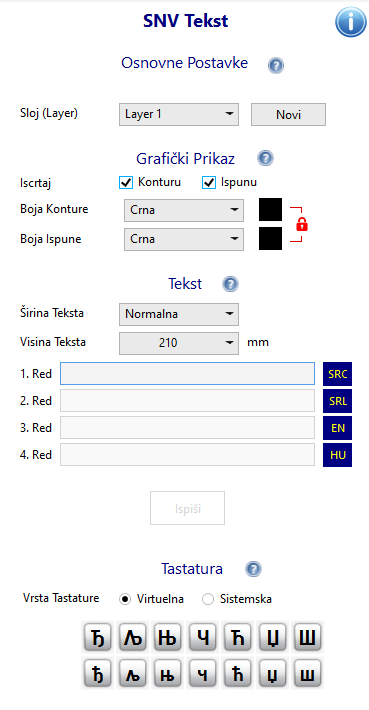This screenshot has width=369, height=710.
Task: Insert lowercase Cyrillic letter ш
Action: 308,673
